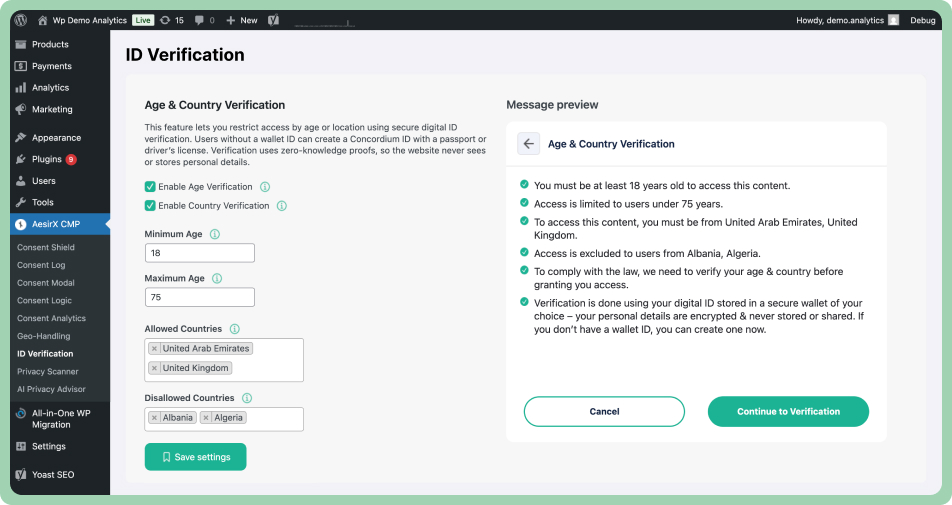This screenshot has height=505, width=952.
Task: Click info icon next to Allowed Countries
Action: point(235,329)
